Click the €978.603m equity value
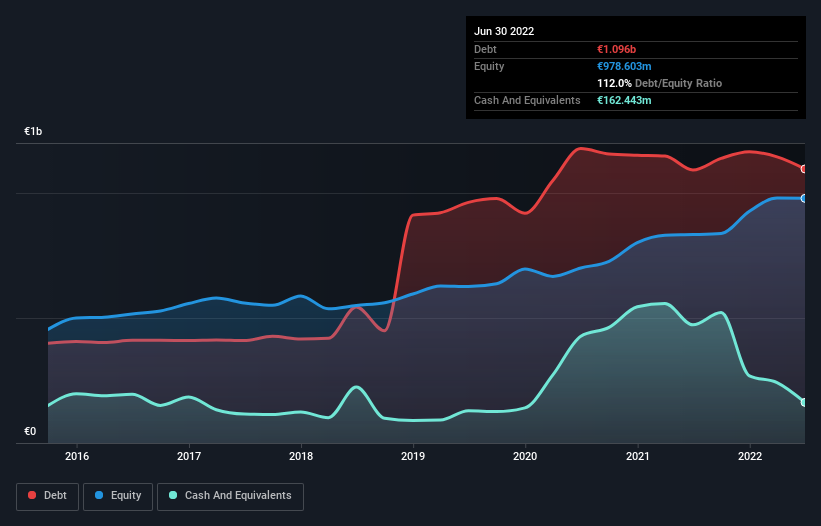 [624, 66]
